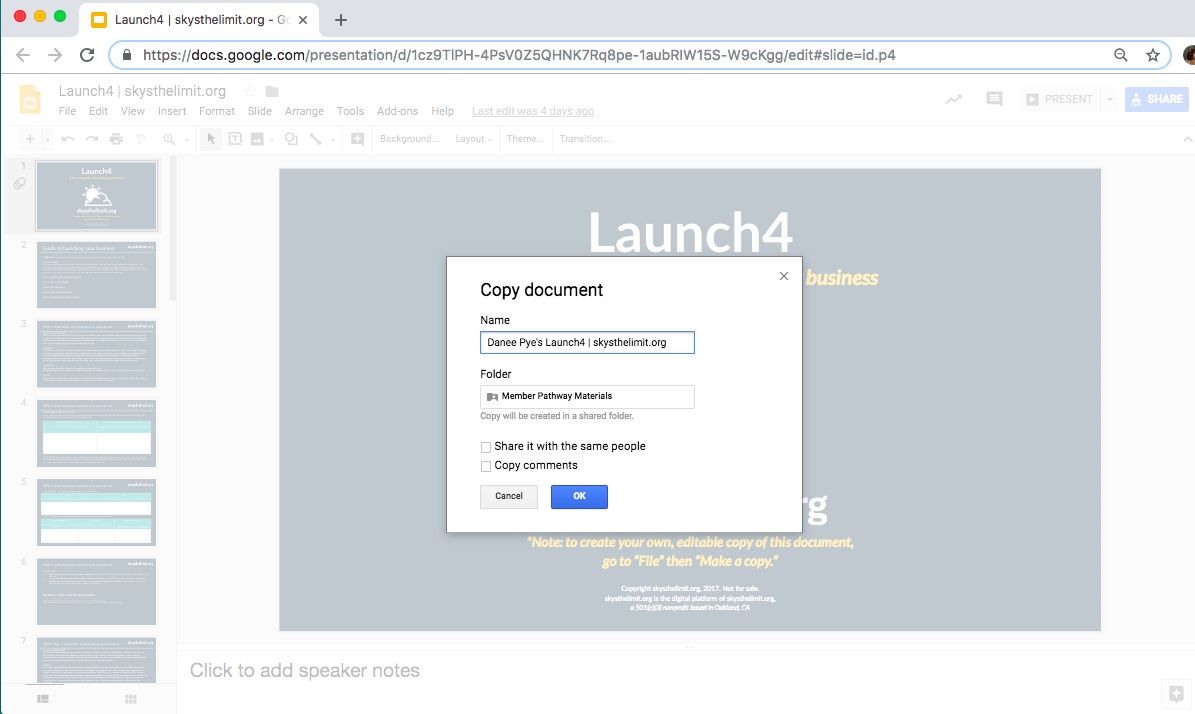The width and height of the screenshot is (1195, 714).
Task: Open the Add-ons menu
Action: click(x=398, y=111)
